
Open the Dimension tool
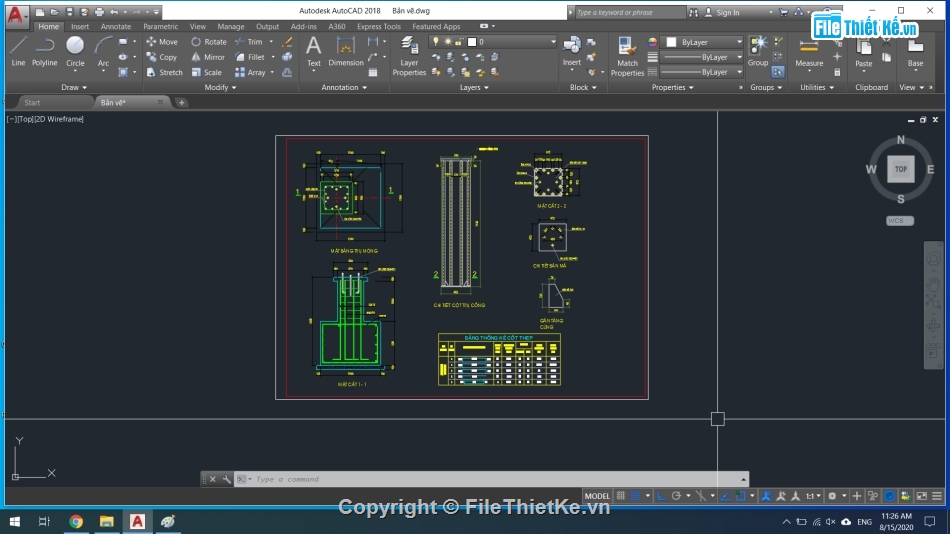(345, 52)
